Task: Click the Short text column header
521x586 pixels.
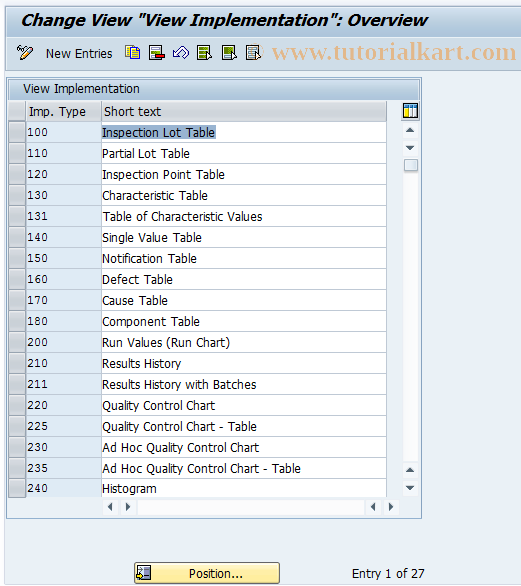Action: coord(244,111)
